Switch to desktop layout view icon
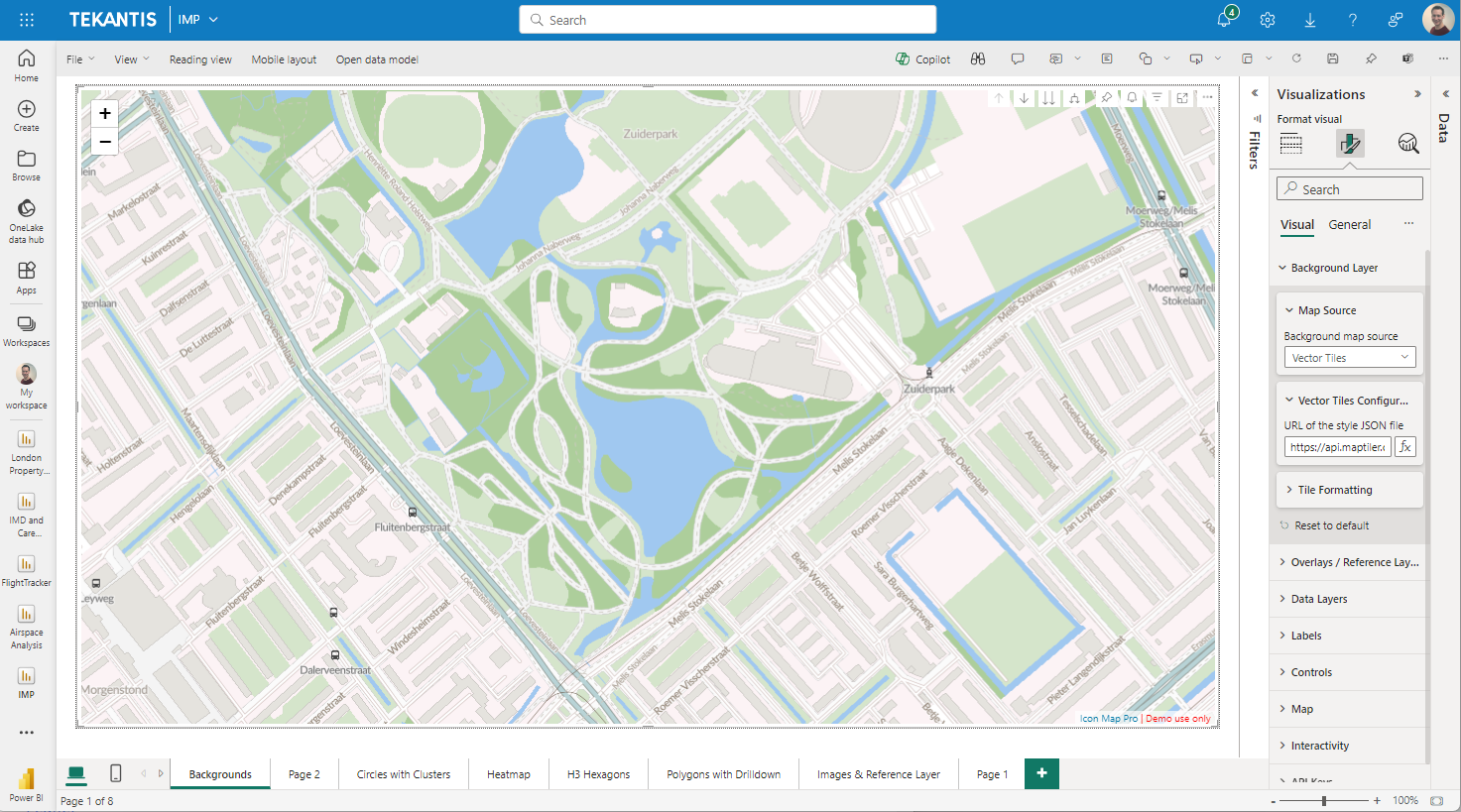Viewport: 1461px width, 812px height. pyautogui.click(x=76, y=773)
